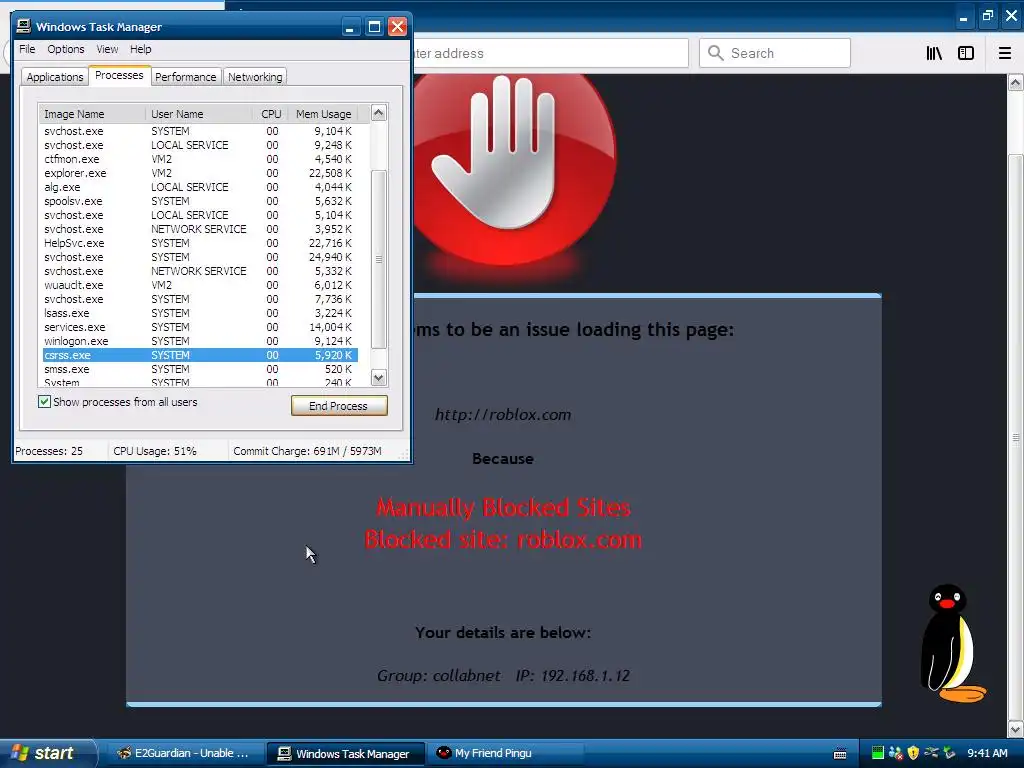Sort by the Image Name column header

[92, 114]
